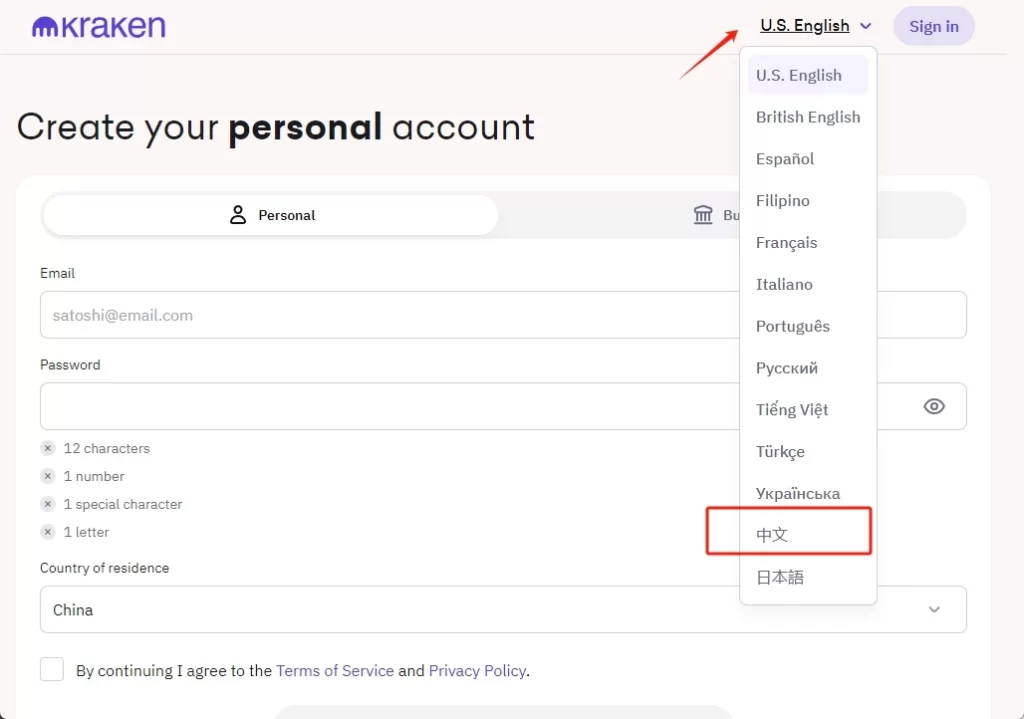Screen dimensions: 1024x719
Task: Click the Kraken logo
Action: click(99, 27)
